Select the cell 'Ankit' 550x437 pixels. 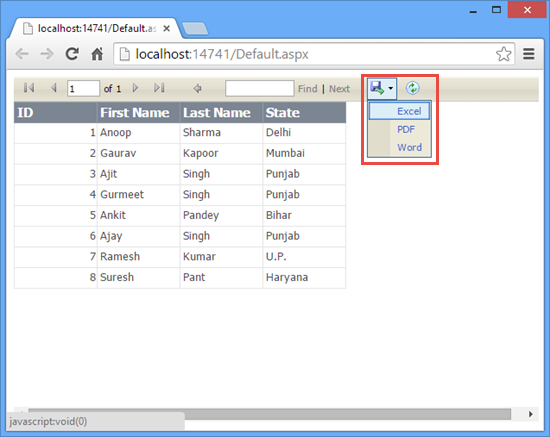point(138,215)
